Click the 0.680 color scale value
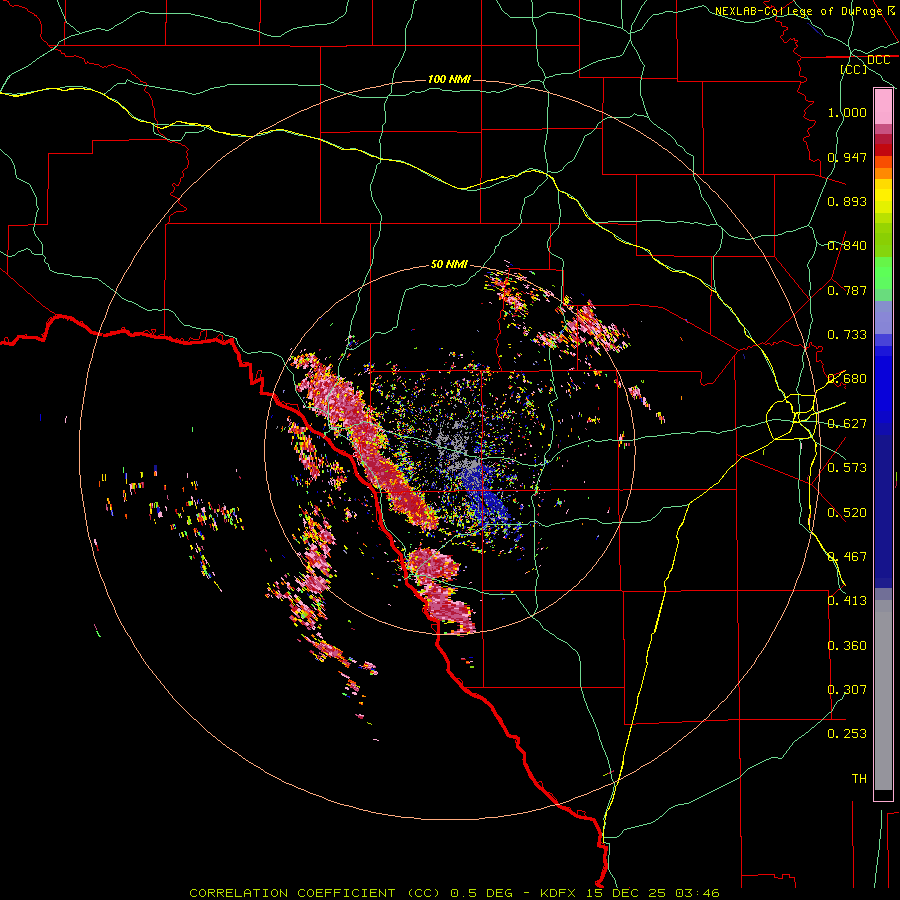Screen dimensions: 900x900 point(847,379)
